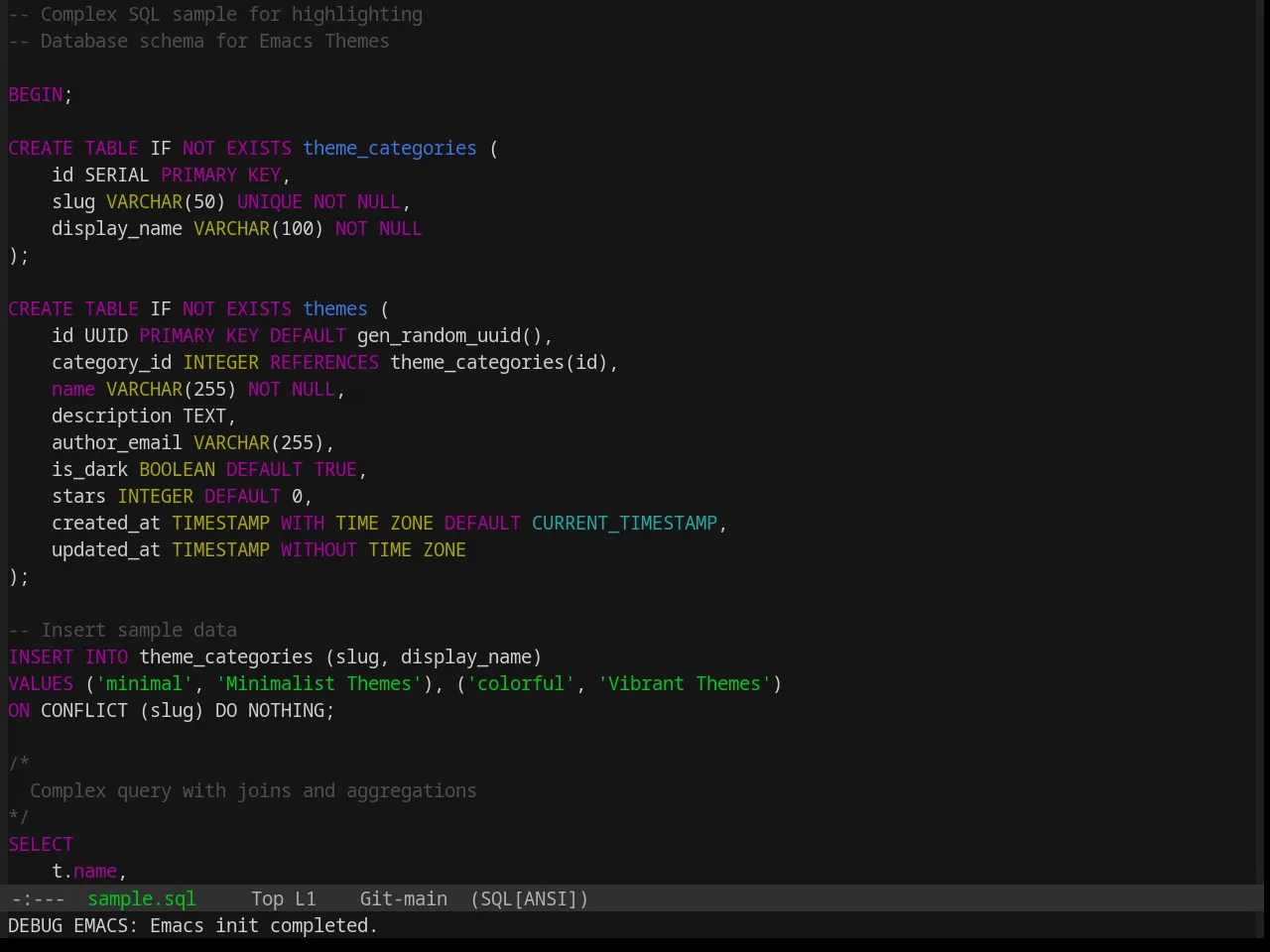This screenshot has height=952, width=1270.
Task: Click the Top L1 position indicator
Action: (x=283, y=898)
